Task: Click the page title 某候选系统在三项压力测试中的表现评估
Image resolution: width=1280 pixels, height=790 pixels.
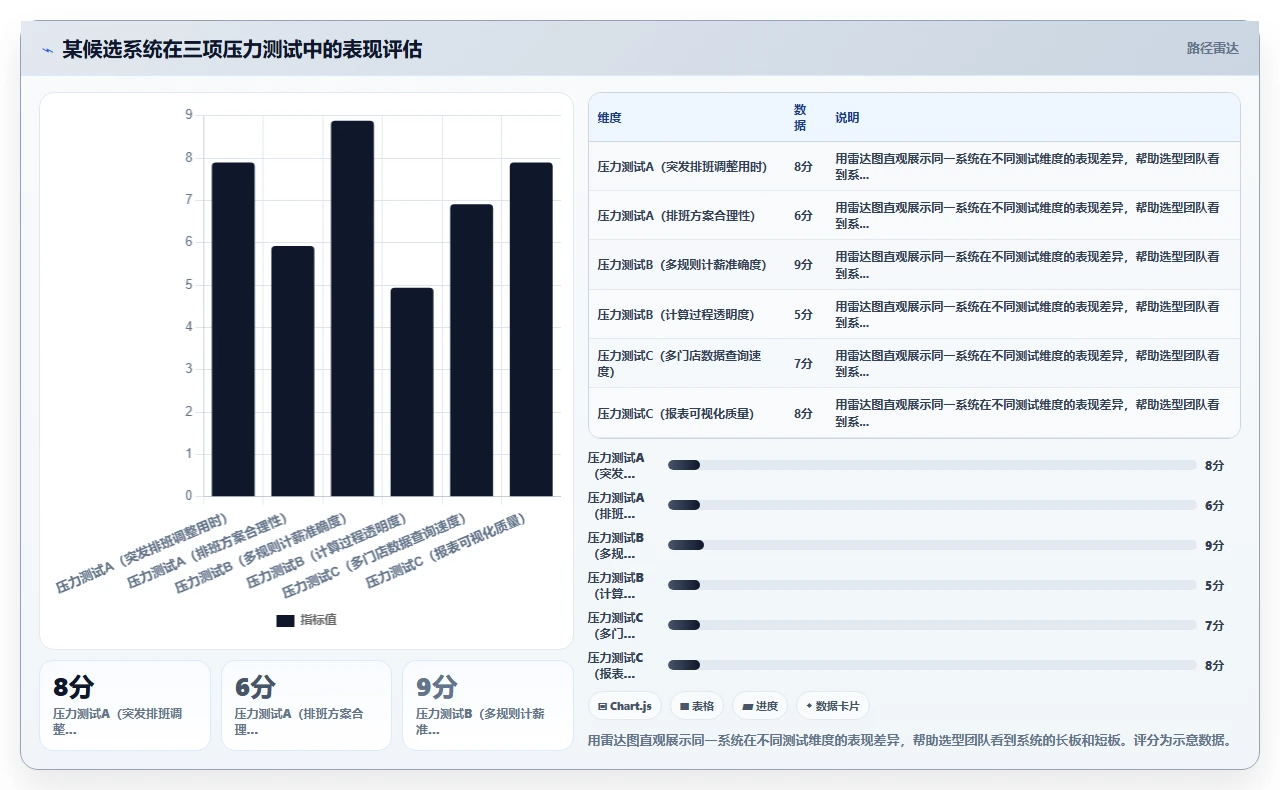Action: point(242,49)
